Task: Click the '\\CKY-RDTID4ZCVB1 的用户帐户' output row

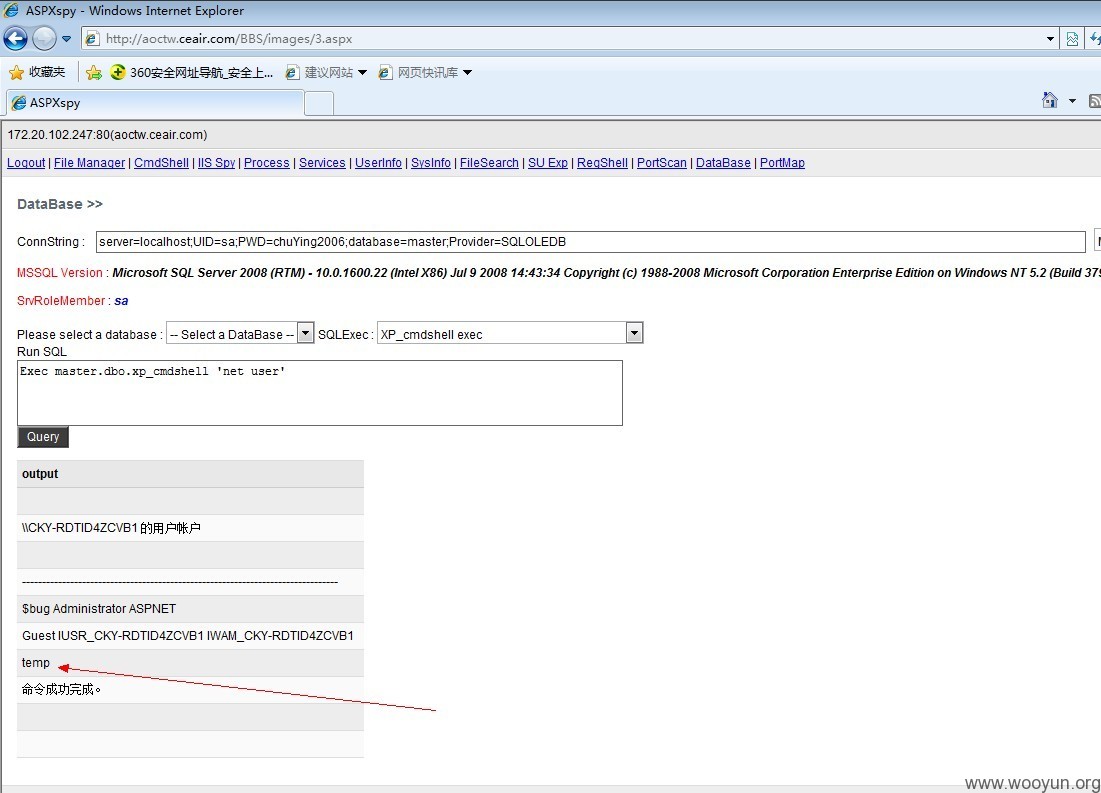Action: (x=190, y=528)
